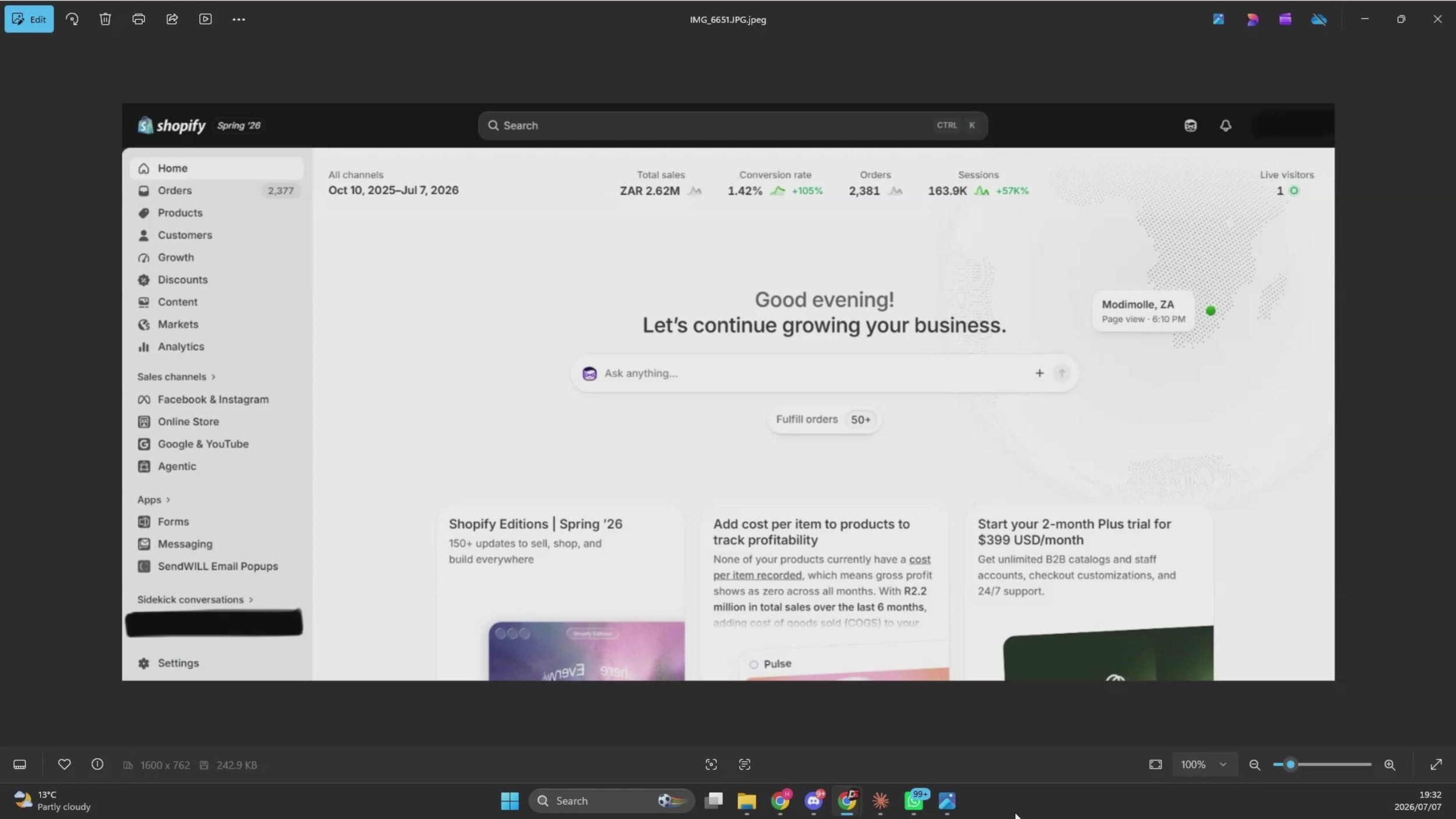
Task: Click the date range Oct 10, 2025–Jul 7, 2026
Action: click(x=393, y=190)
